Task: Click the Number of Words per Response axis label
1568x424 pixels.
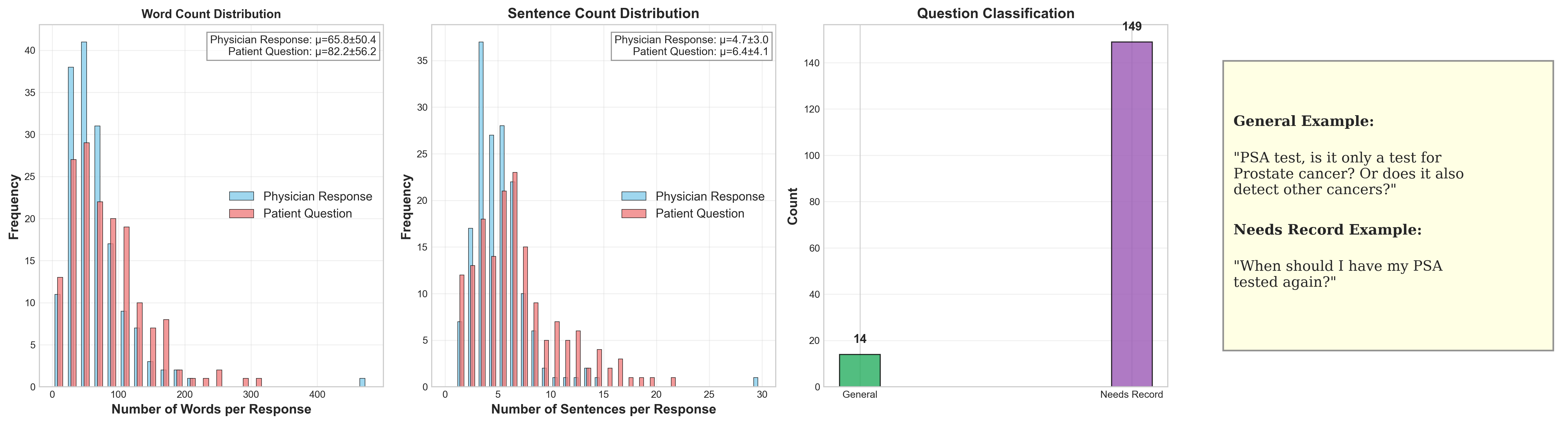Action: (x=211, y=409)
